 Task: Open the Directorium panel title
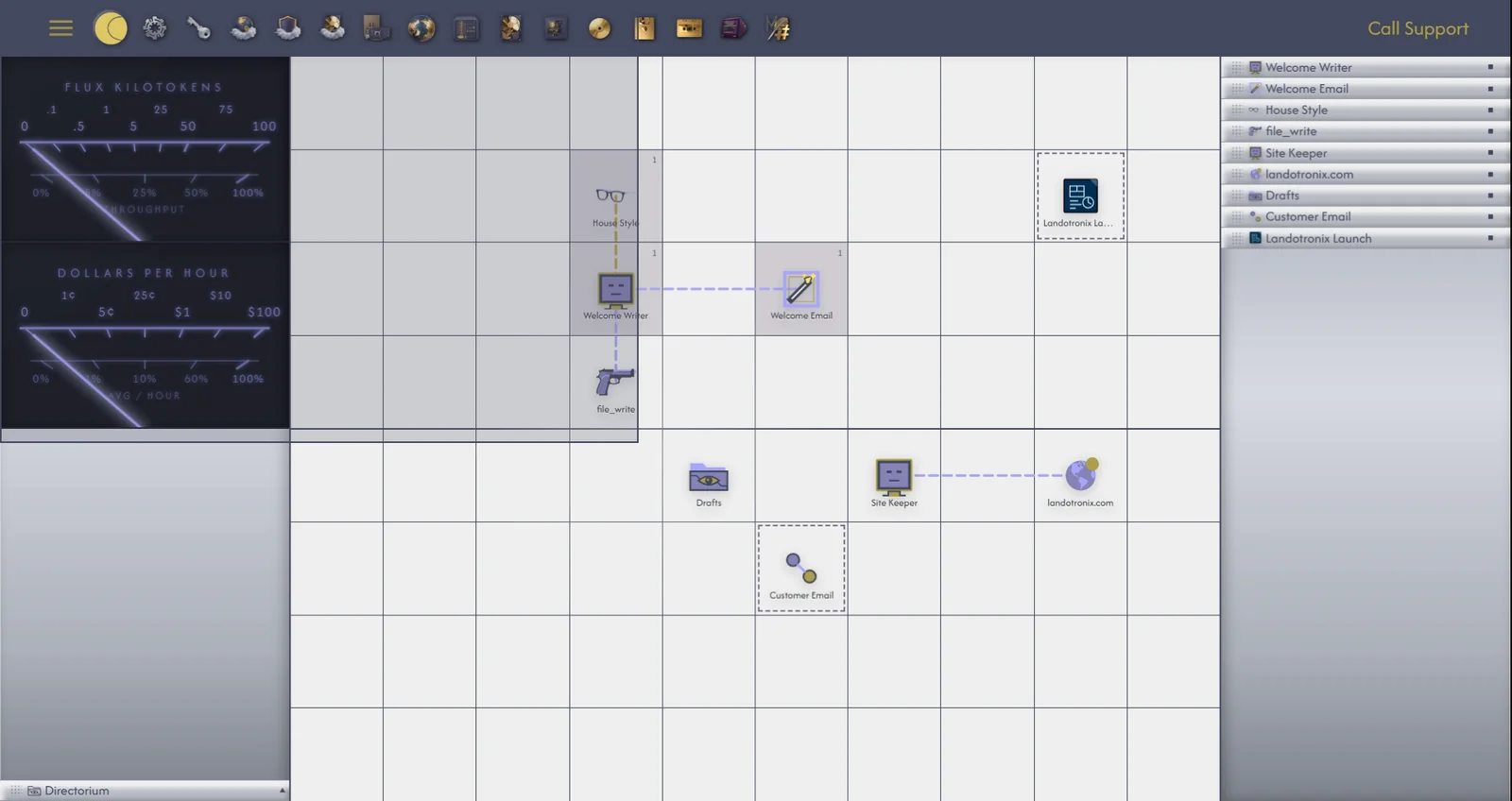pos(77,791)
